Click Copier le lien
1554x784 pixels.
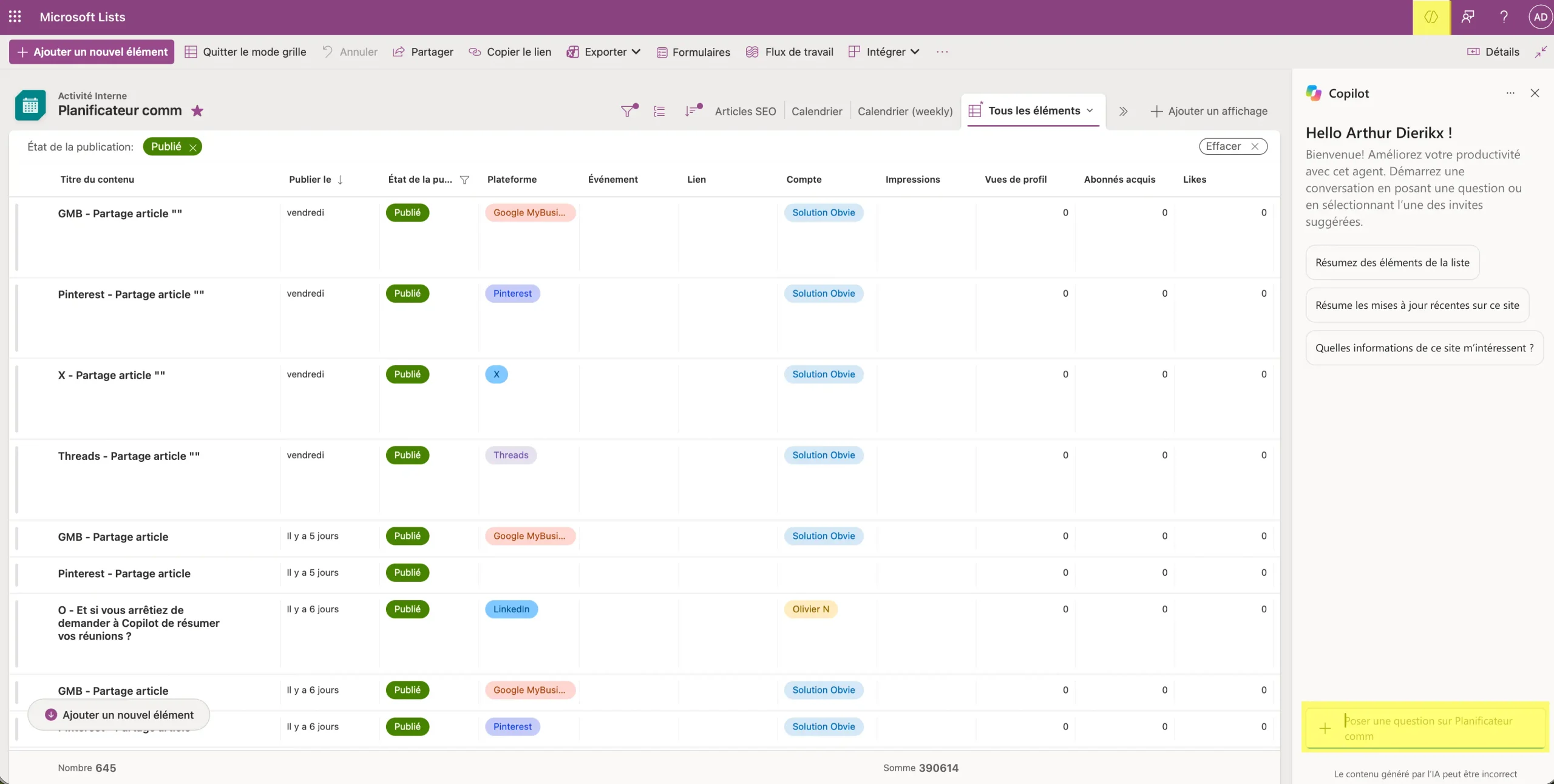pos(510,52)
